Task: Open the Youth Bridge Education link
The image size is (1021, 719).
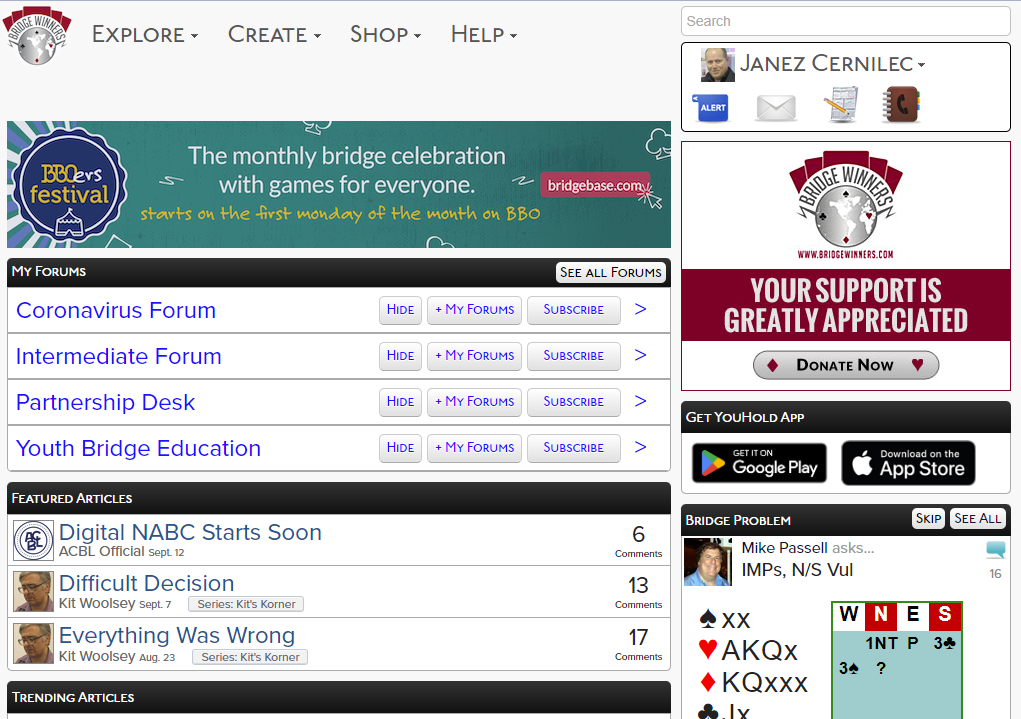Action: pyautogui.click(x=138, y=448)
